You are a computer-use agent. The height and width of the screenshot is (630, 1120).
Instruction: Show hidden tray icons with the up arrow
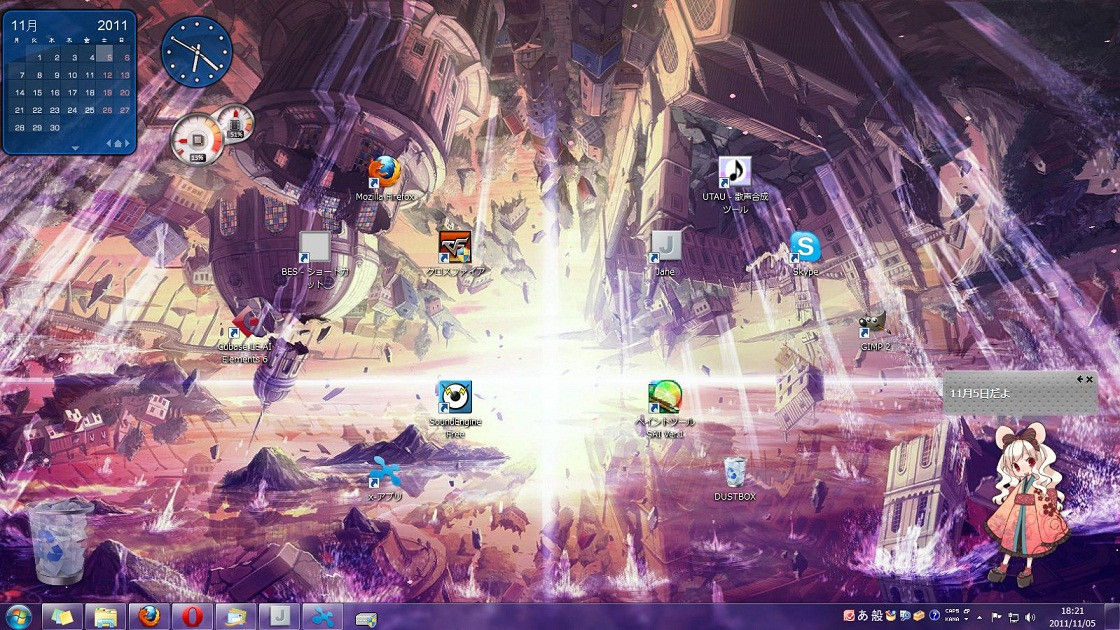tap(979, 618)
